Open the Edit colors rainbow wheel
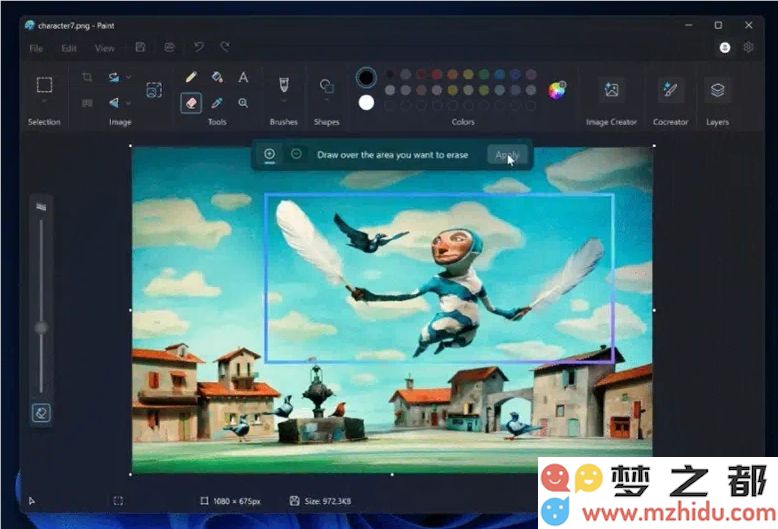Image resolution: width=778 pixels, height=529 pixels. pyautogui.click(x=557, y=90)
